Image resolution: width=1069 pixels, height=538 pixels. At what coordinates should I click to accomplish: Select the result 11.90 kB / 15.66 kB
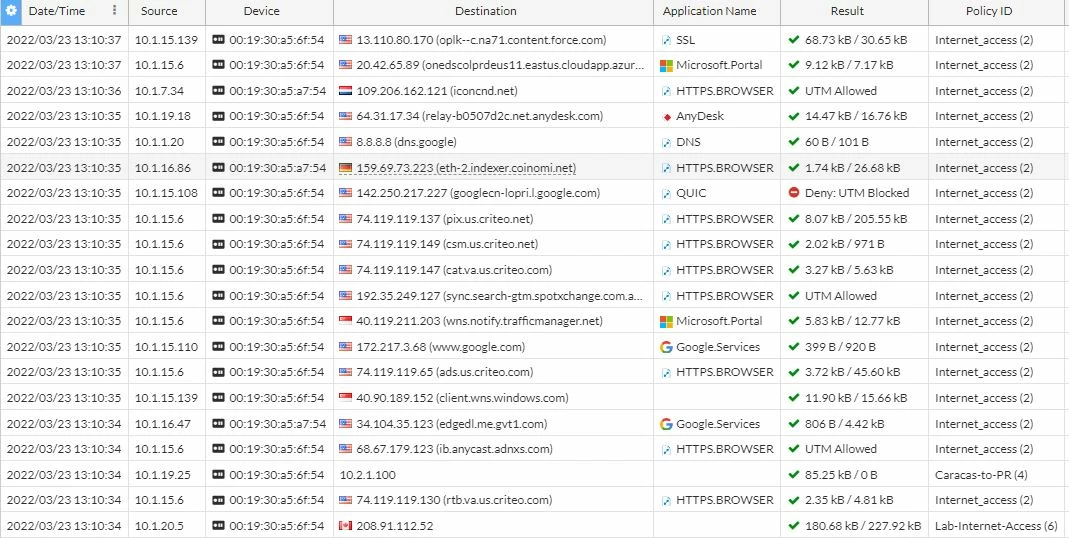tap(856, 398)
